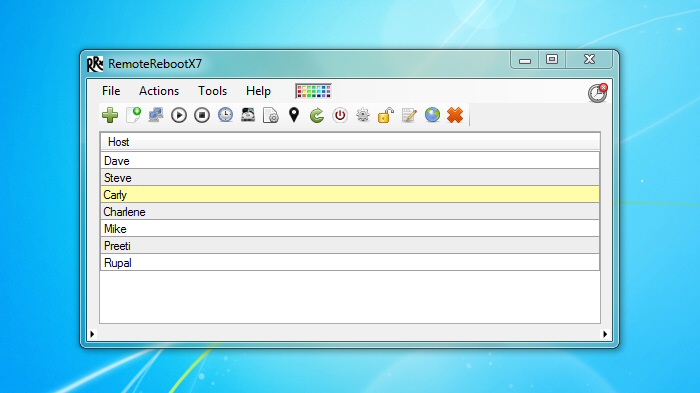
Task: Select the Steve host row
Action: click(x=350, y=177)
